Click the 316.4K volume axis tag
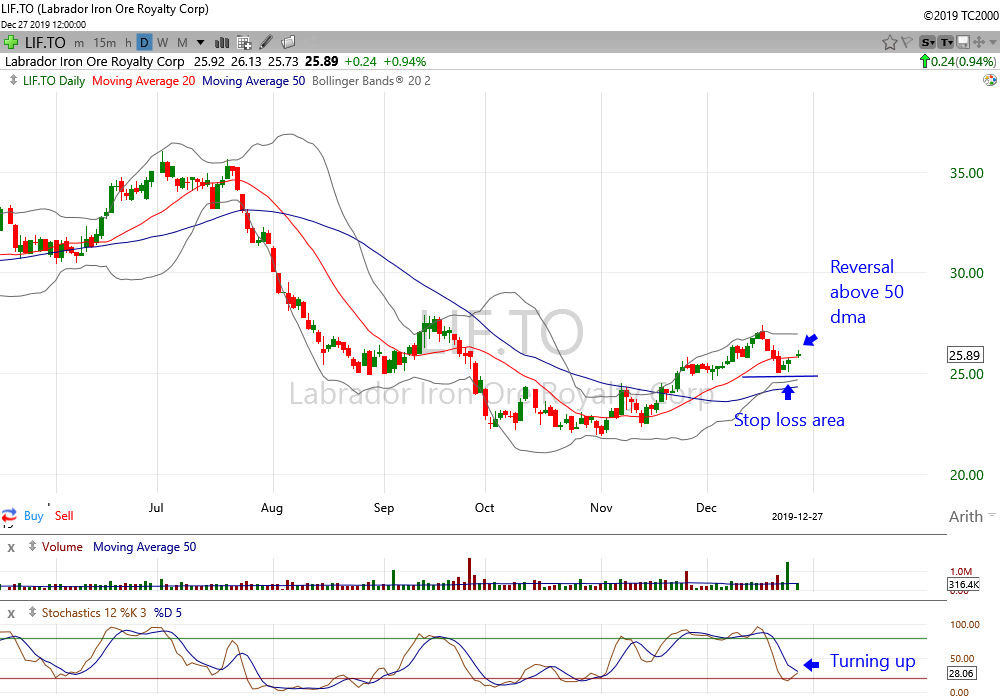The image size is (1000, 700). click(x=964, y=584)
